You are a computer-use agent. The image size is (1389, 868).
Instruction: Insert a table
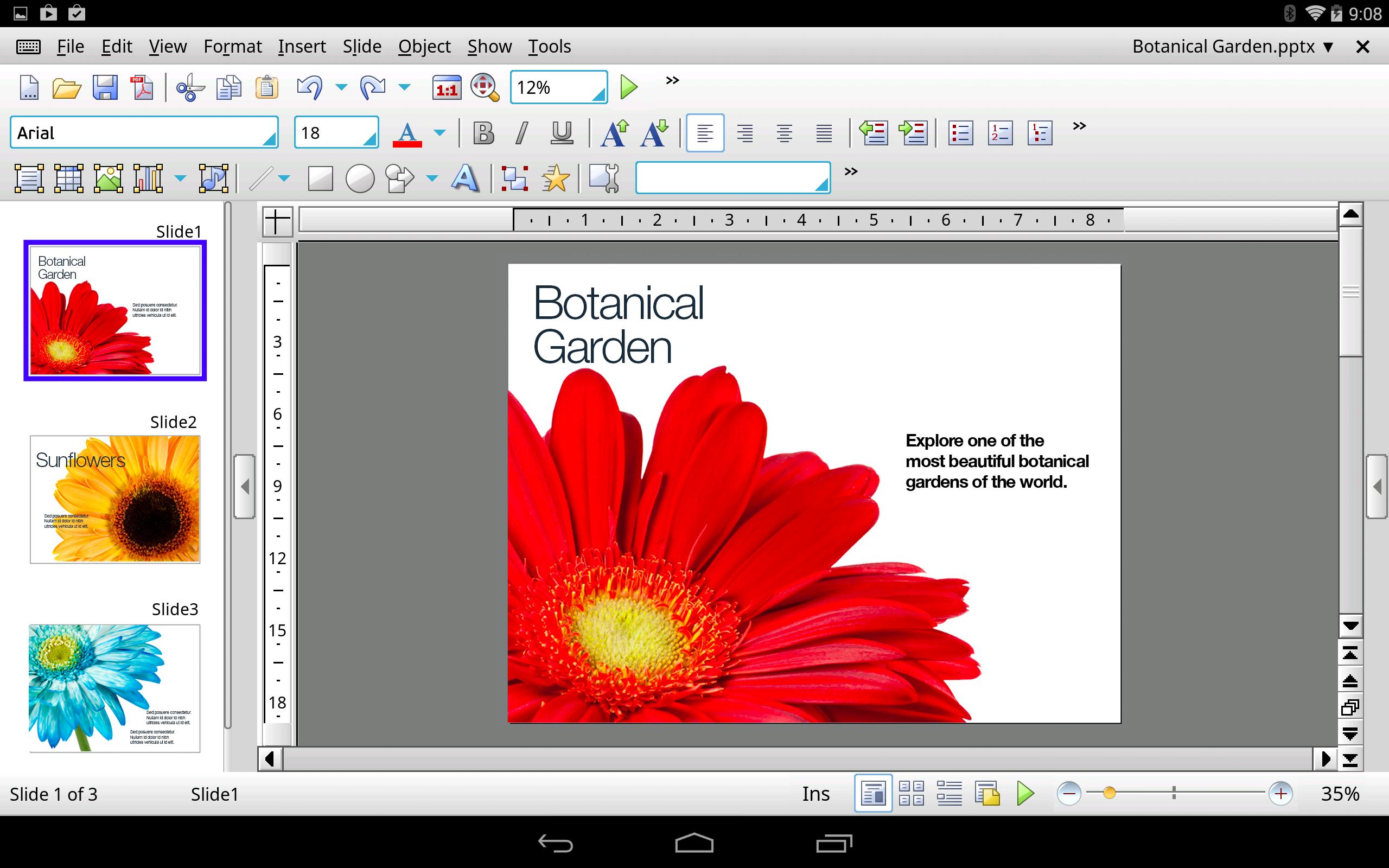click(68, 178)
